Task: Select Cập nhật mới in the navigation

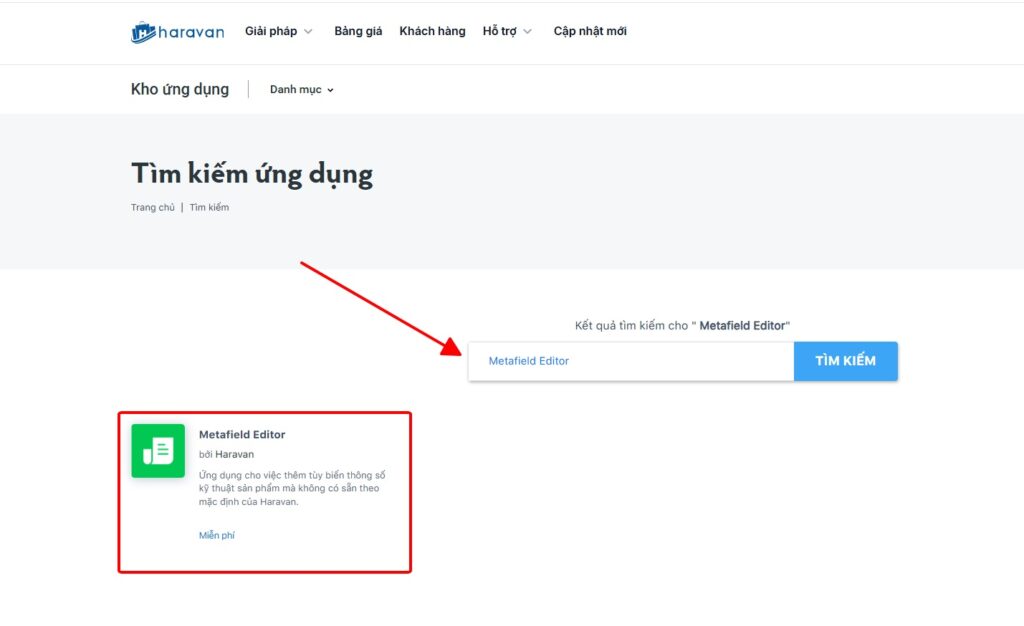Action: click(590, 31)
